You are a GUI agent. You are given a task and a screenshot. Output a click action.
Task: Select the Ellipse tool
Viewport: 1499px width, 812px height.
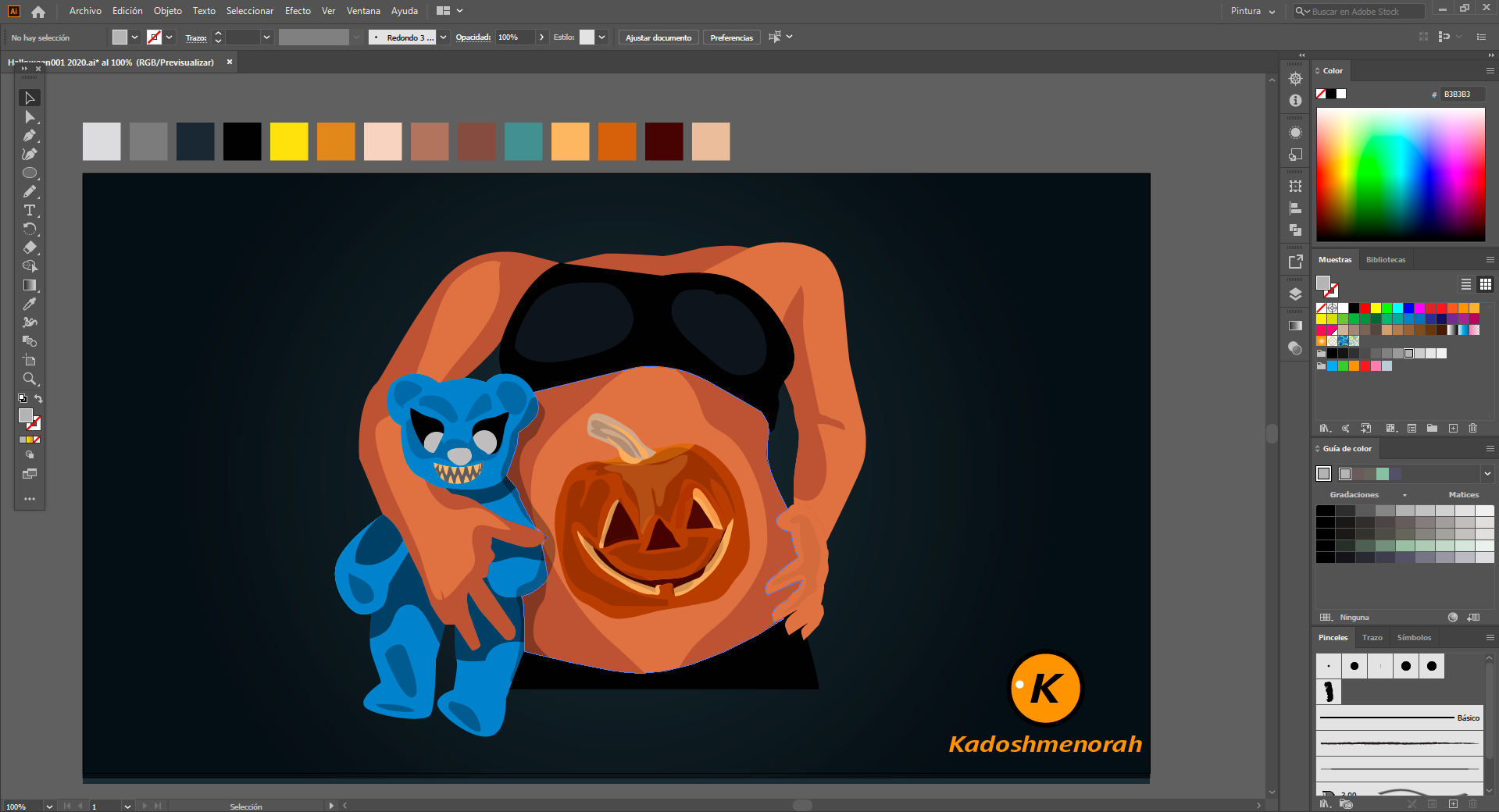(x=30, y=173)
